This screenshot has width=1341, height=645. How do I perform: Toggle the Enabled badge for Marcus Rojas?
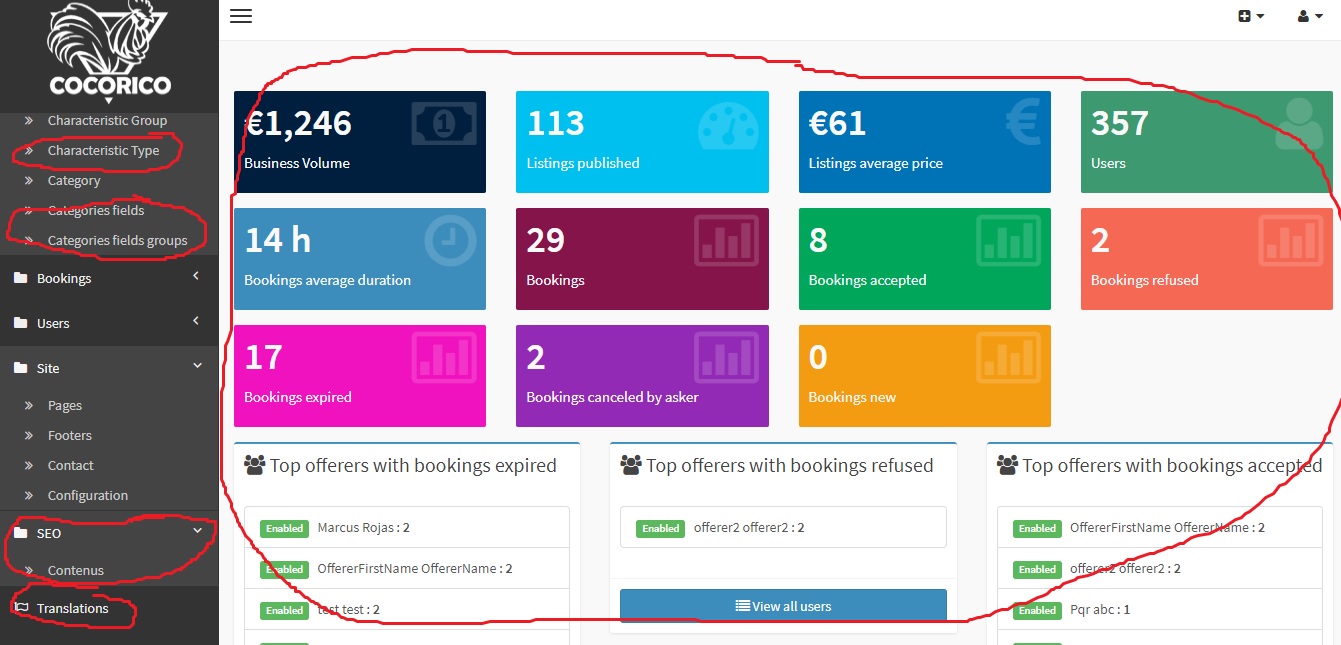[x=283, y=527]
